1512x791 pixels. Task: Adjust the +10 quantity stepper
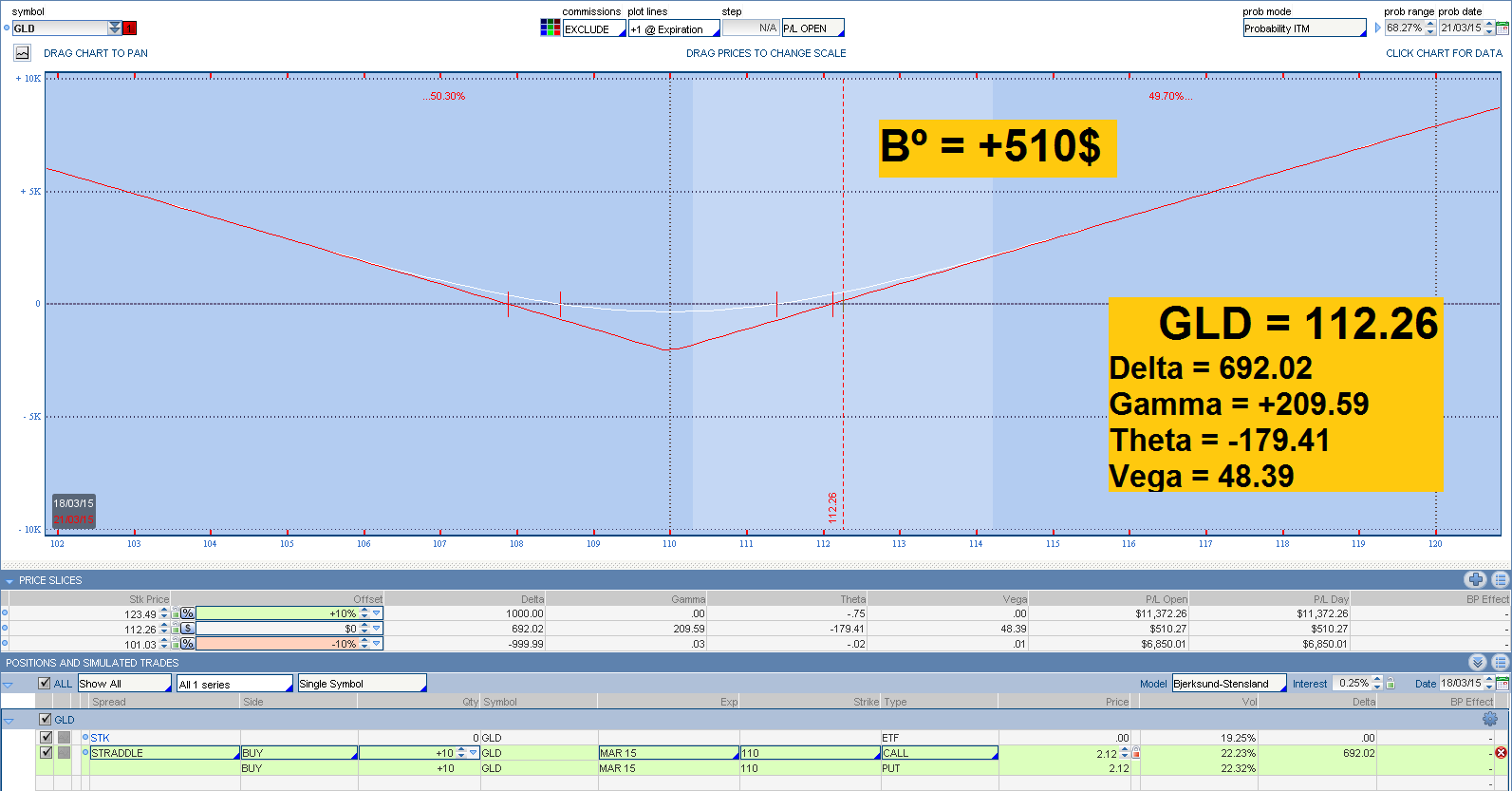(461, 753)
